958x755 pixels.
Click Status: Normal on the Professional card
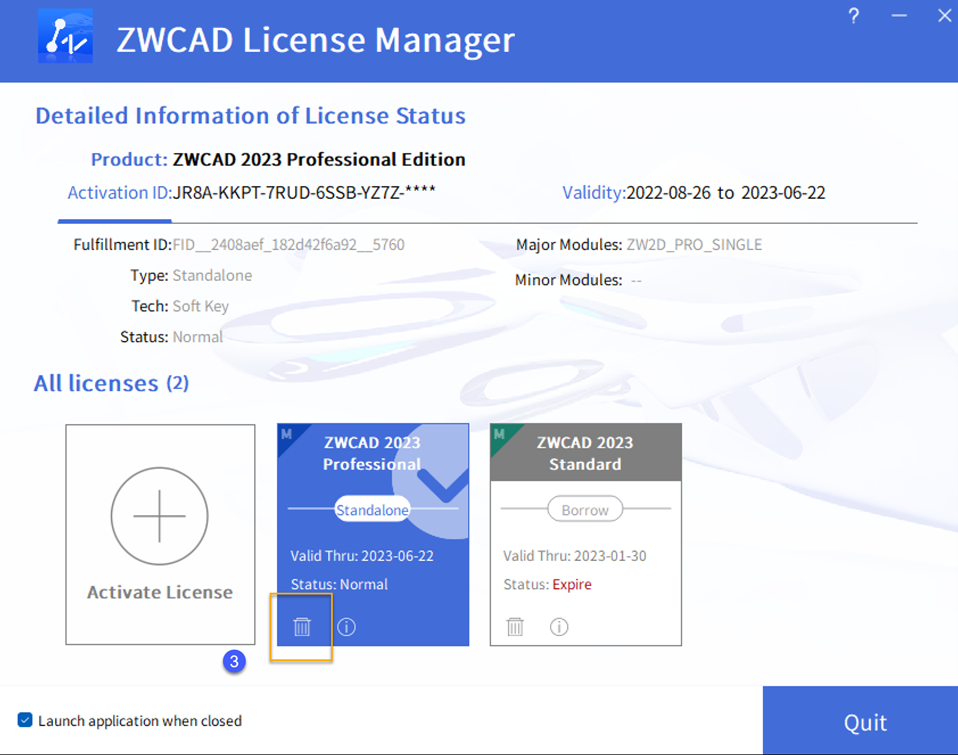339,585
